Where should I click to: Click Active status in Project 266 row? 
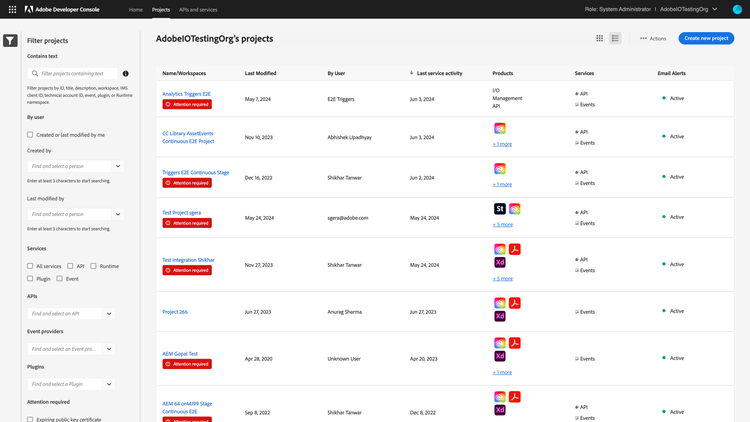click(x=673, y=311)
